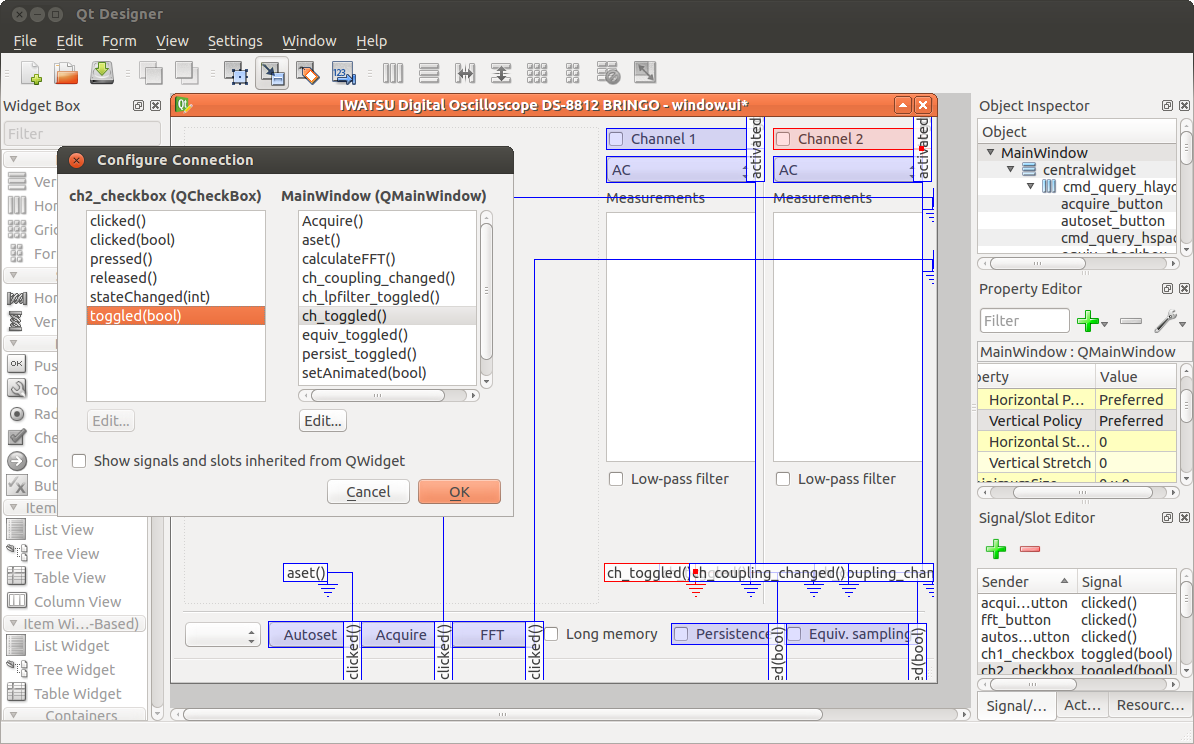The image size is (1194, 744).
Task: Select the ch_toggled() slot in list
Action: [344, 316]
